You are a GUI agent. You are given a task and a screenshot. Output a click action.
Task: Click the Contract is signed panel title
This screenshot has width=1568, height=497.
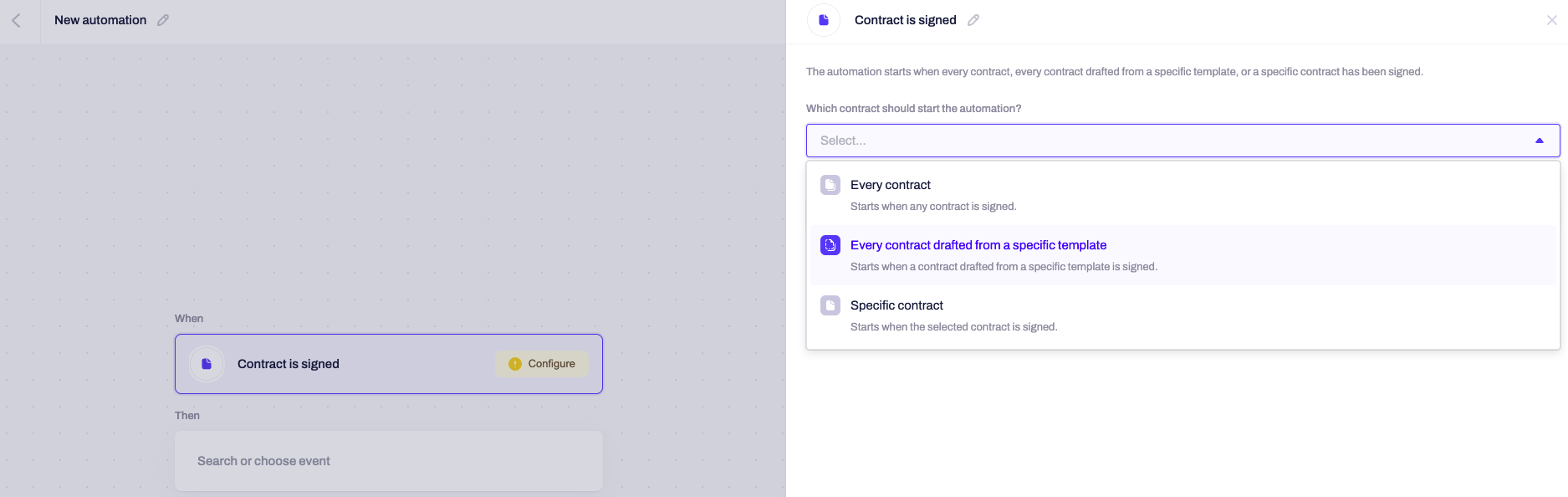[x=905, y=20]
